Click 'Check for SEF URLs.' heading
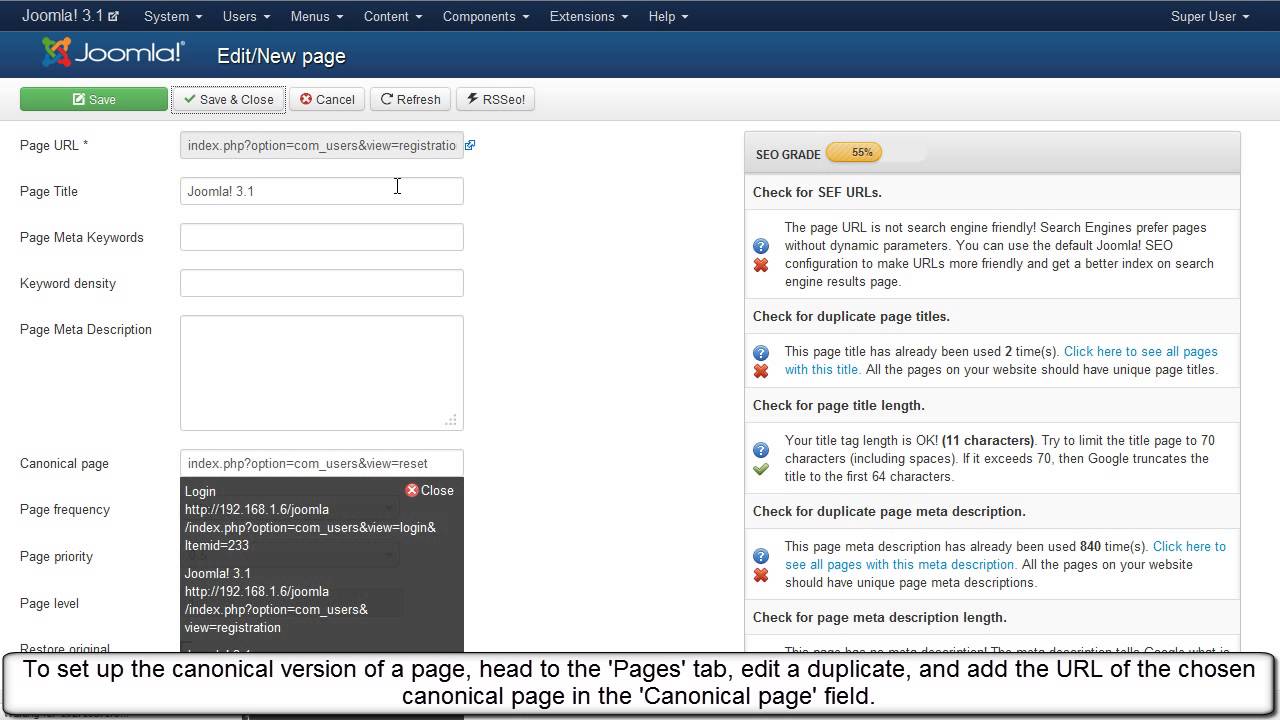The width and height of the screenshot is (1280, 720). click(x=817, y=192)
